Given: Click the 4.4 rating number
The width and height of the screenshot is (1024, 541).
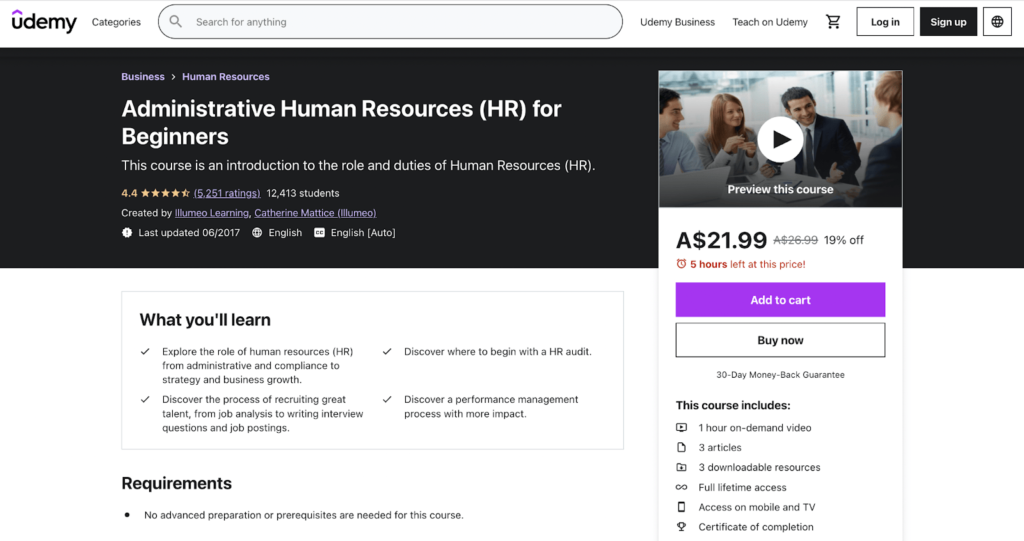Looking at the screenshot, I should click(129, 193).
